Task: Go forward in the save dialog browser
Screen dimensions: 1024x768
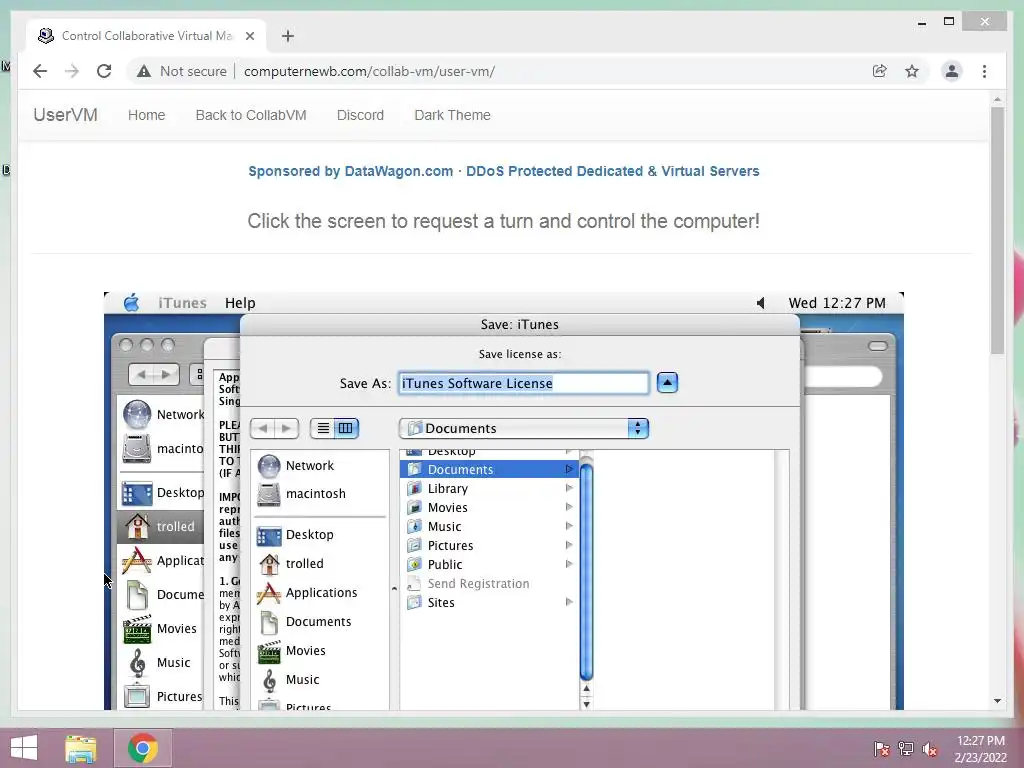Action: (x=286, y=428)
